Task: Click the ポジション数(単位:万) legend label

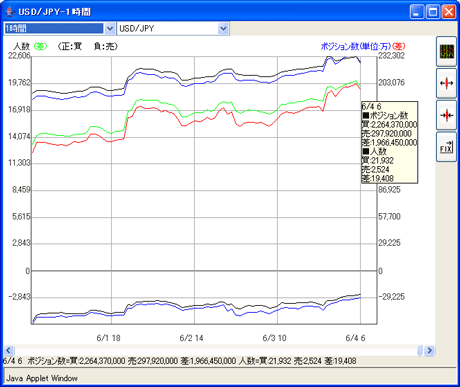Action: pyautogui.click(x=355, y=46)
